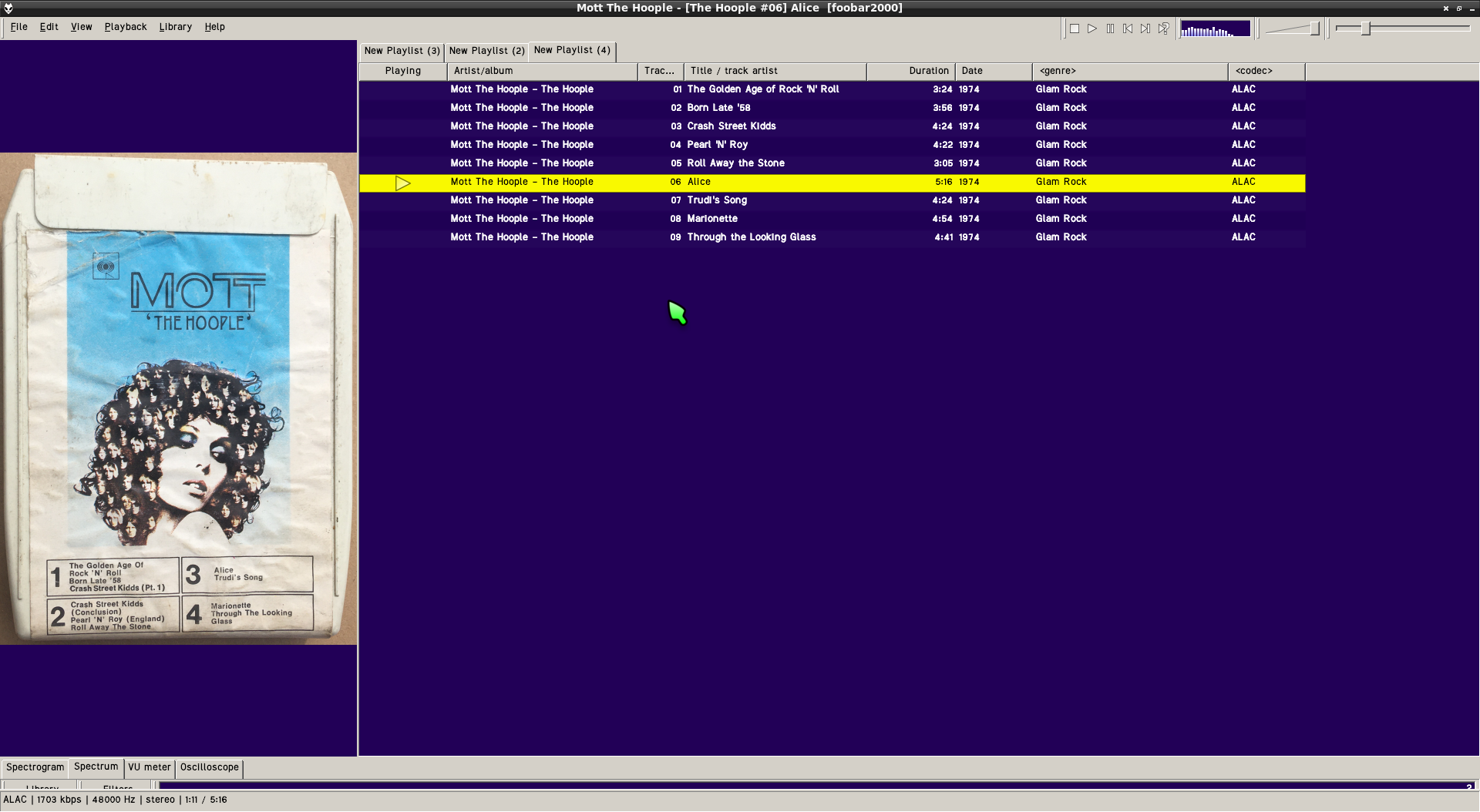Click the Mott The Hoople album cover art
Image resolution: width=1480 pixels, height=812 pixels.
[x=178, y=398]
